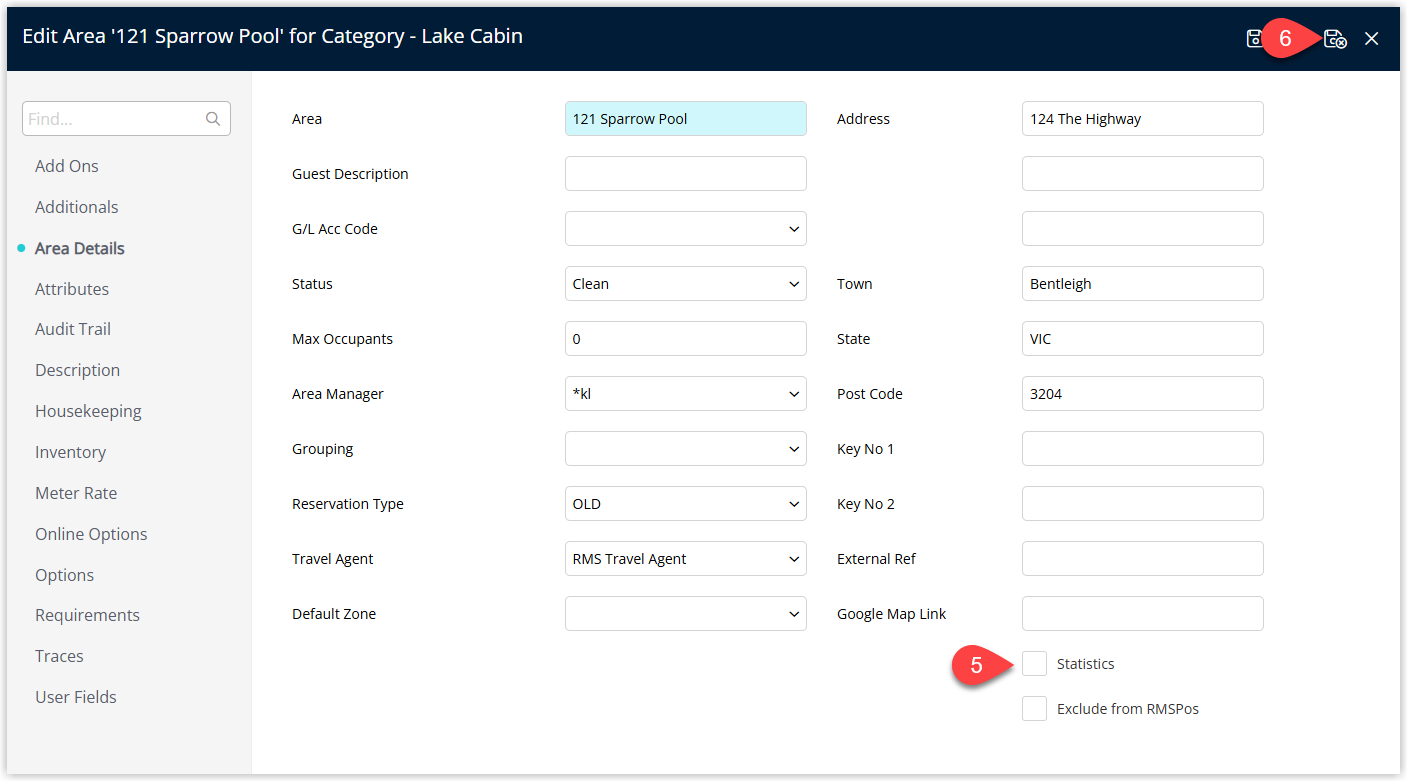1408x782 pixels.
Task: Click Address field with 124 The Highway
Action: [1143, 119]
